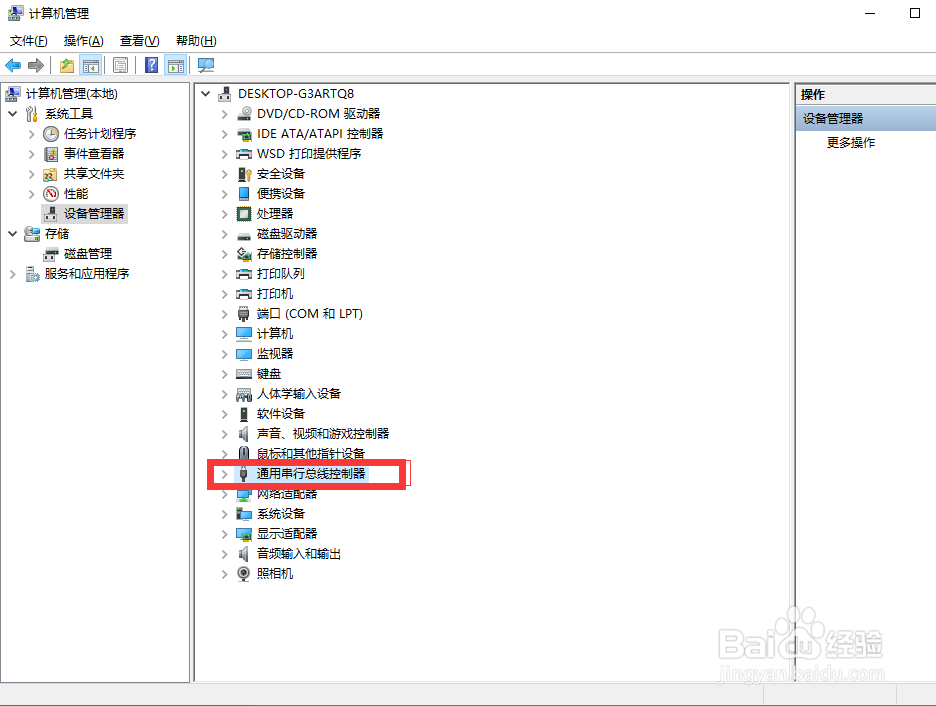
Task: Click the 键盘 keyboard icon
Action: [244, 374]
